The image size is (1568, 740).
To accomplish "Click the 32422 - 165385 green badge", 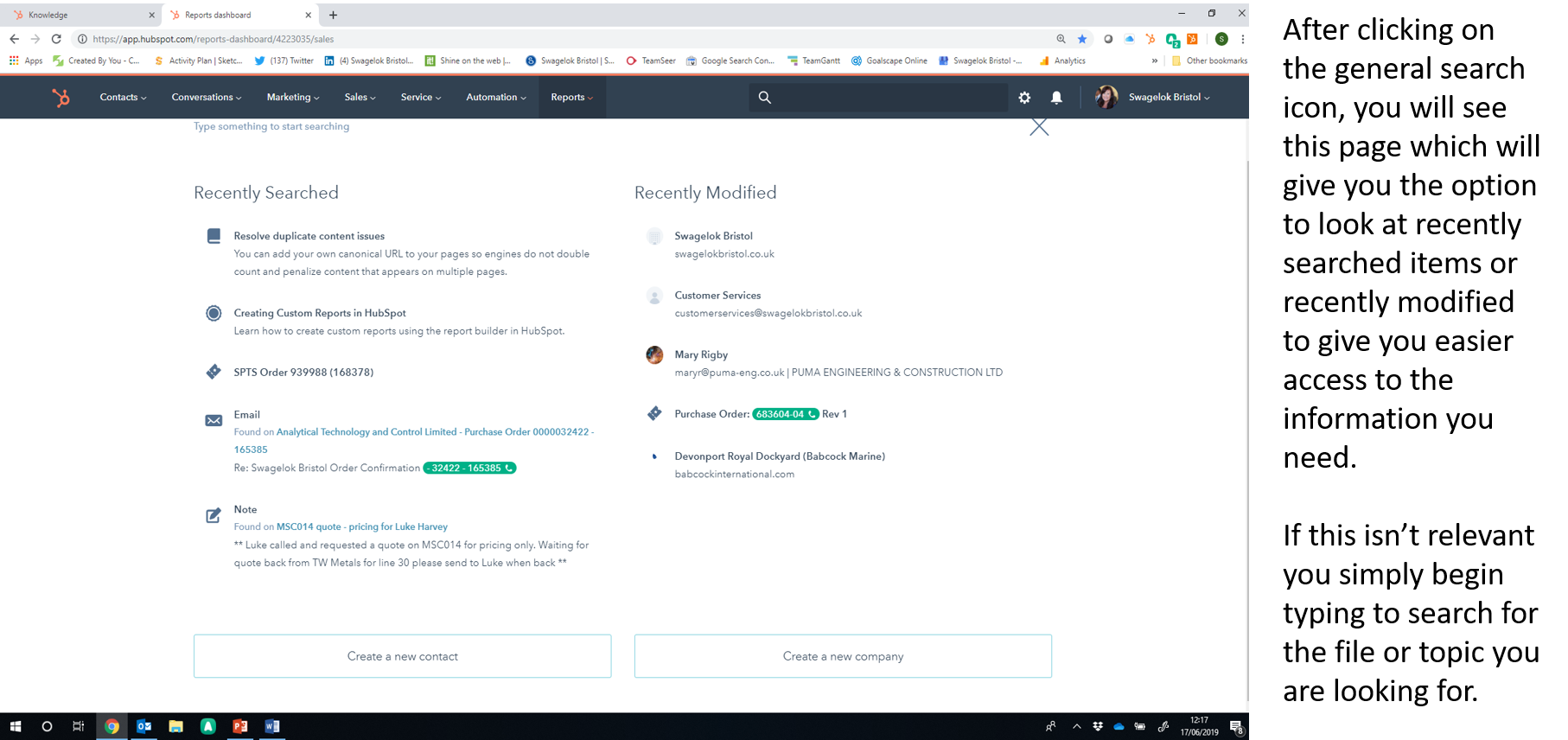I will click(x=469, y=468).
